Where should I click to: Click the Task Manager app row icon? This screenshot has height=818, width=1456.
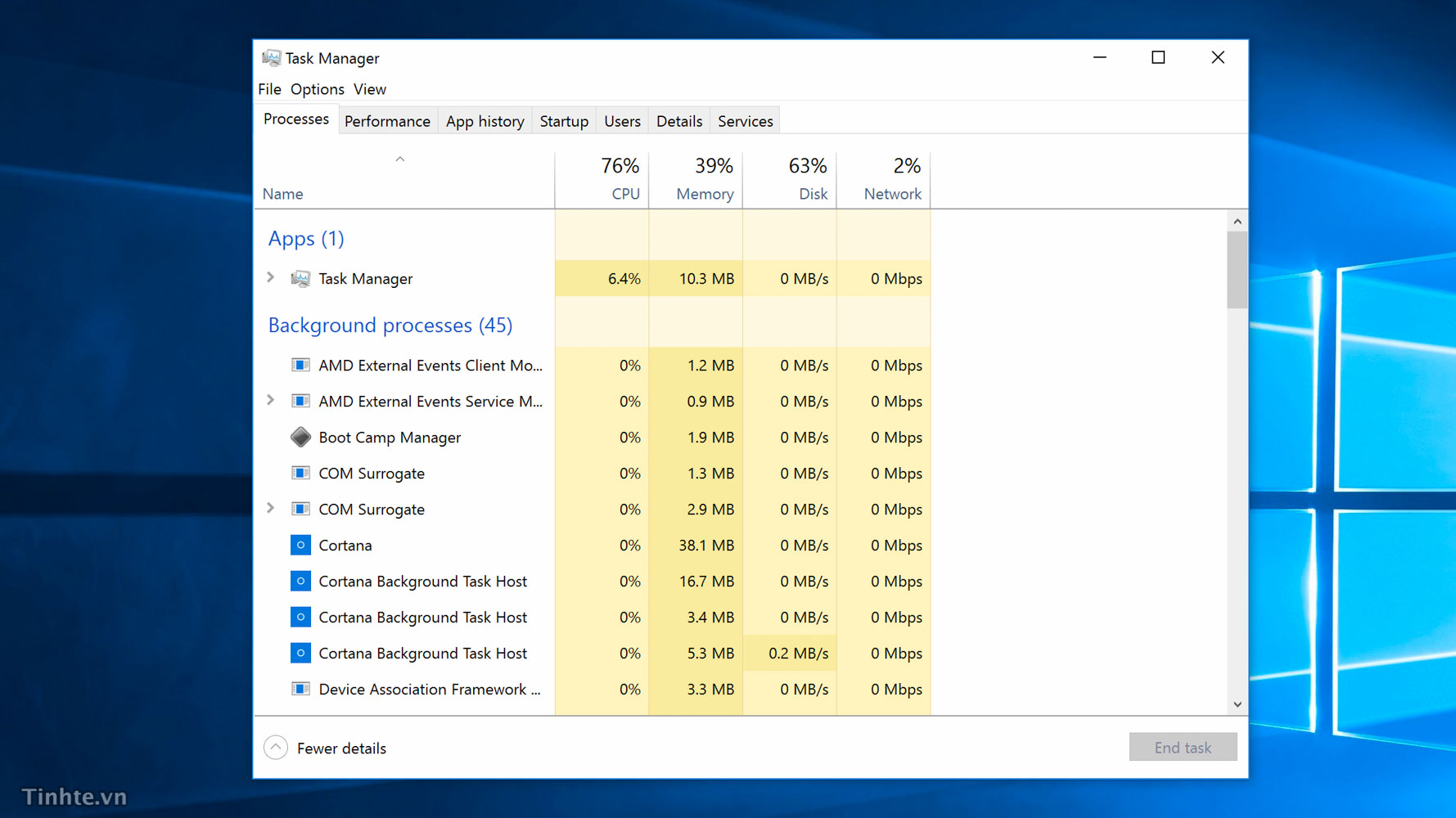click(300, 279)
